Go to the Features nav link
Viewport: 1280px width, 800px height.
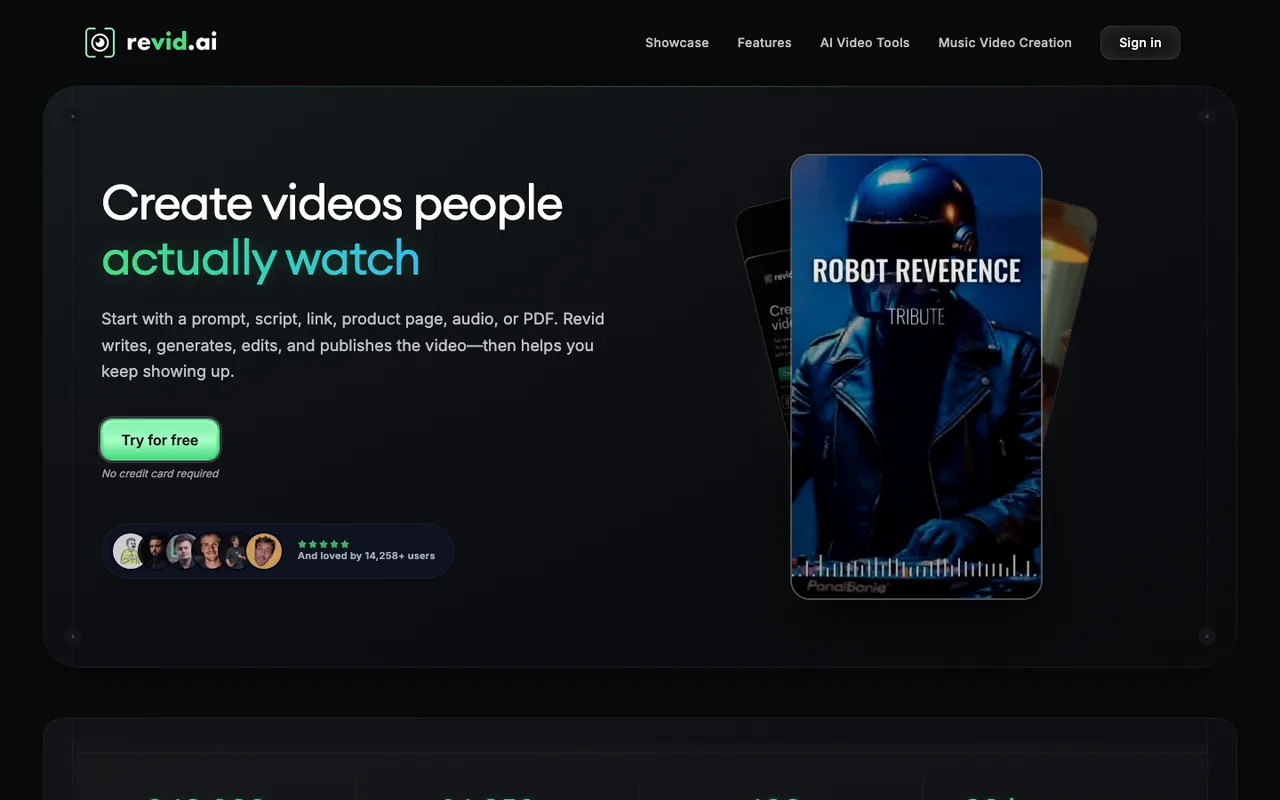pyautogui.click(x=764, y=43)
